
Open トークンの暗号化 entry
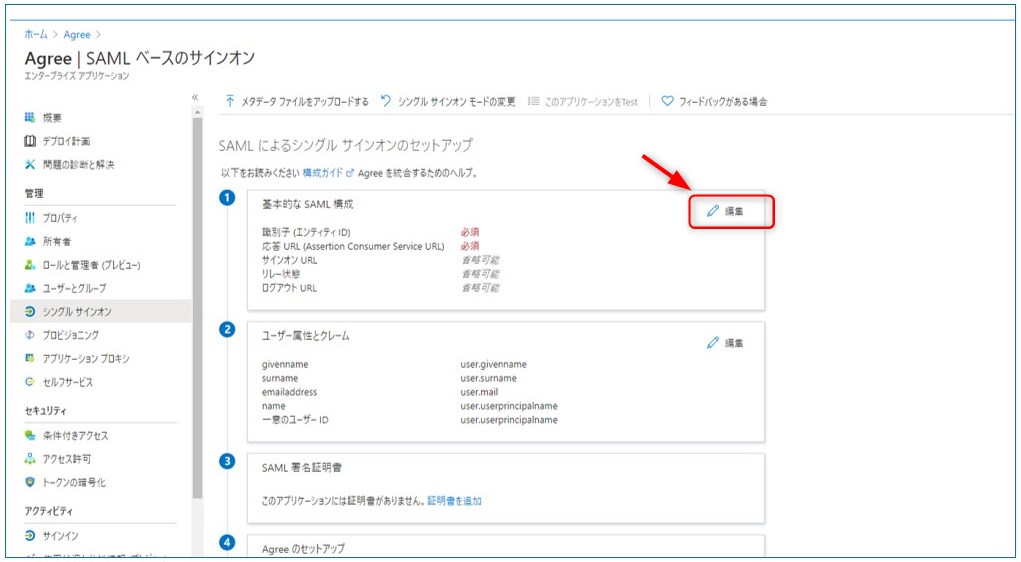74,483
